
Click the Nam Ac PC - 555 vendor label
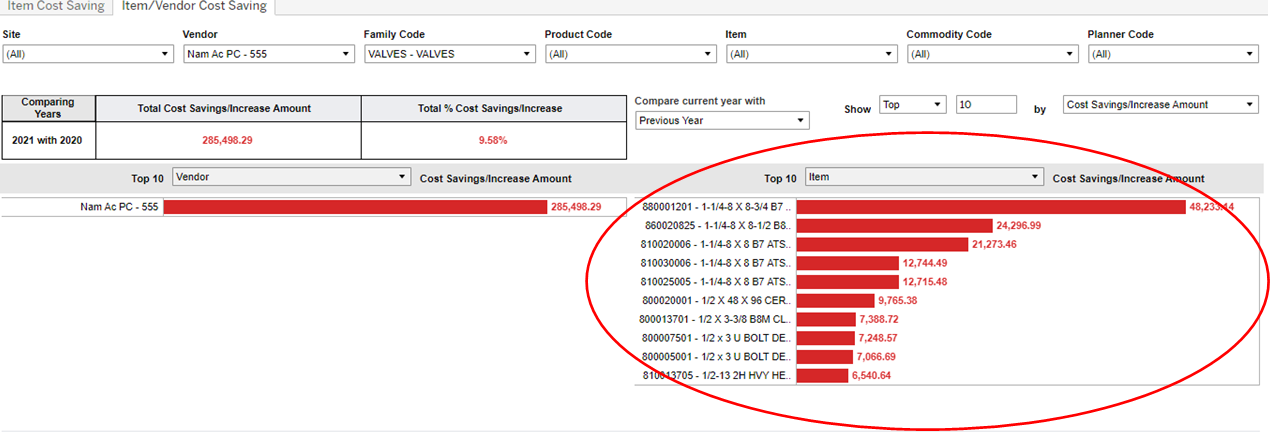coord(119,207)
